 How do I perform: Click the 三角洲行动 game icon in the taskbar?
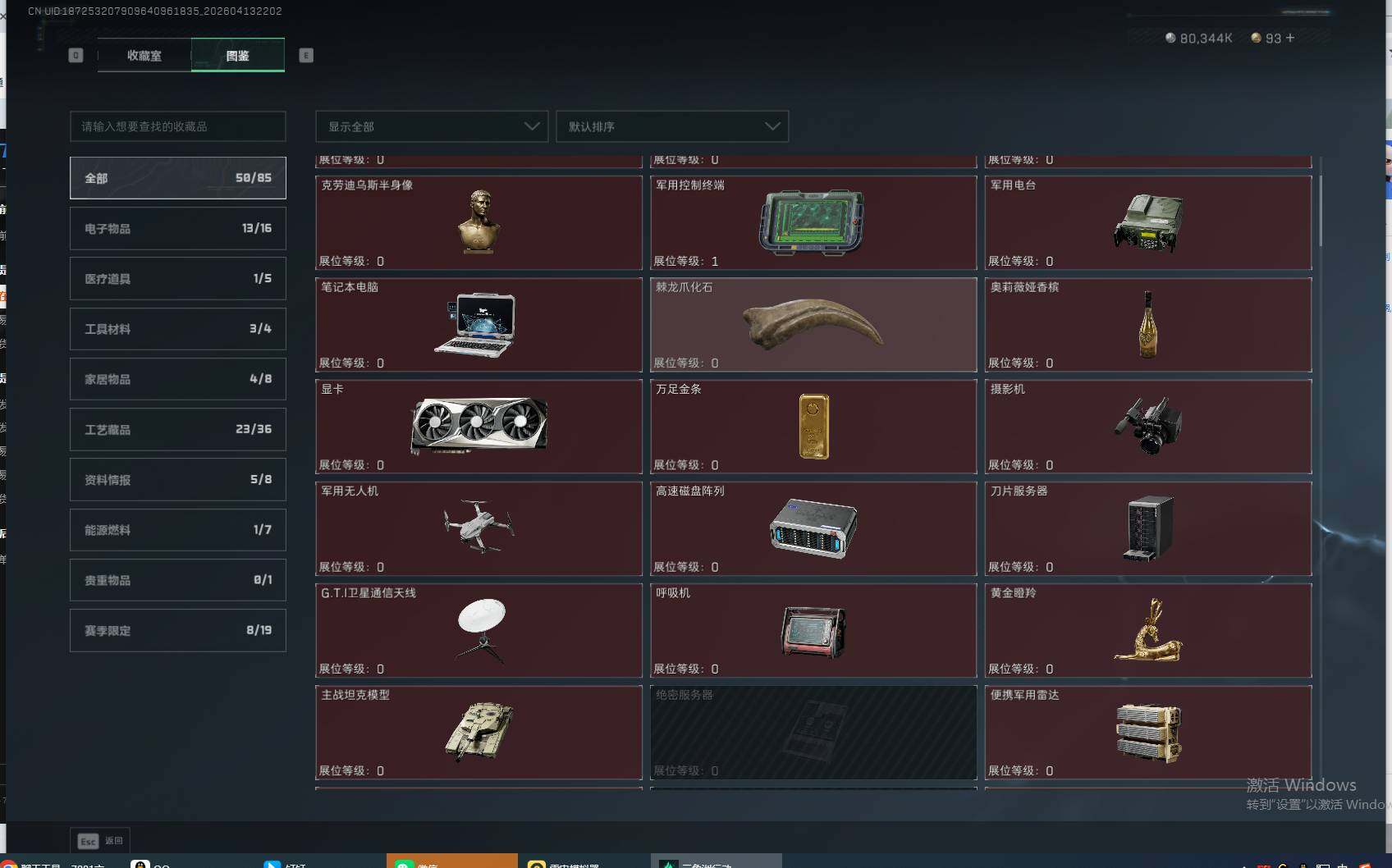666,863
